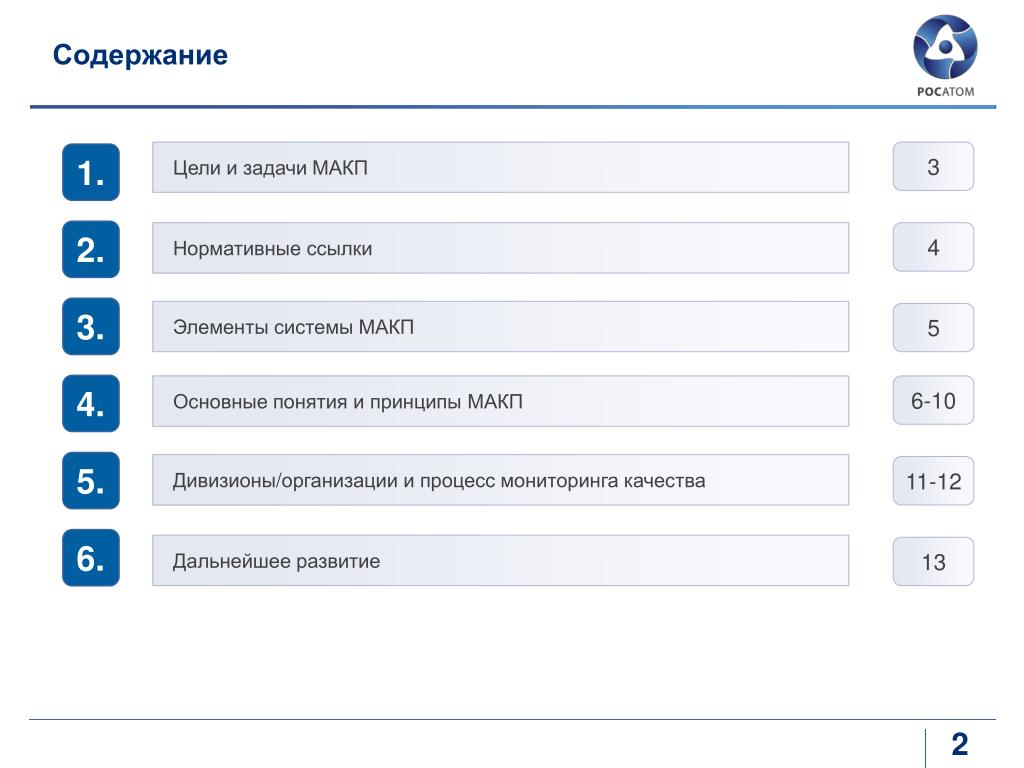The height and width of the screenshot is (768, 1024).
Task: Go to page 5 box
Action: pyautogui.click(x=933, y=327)
